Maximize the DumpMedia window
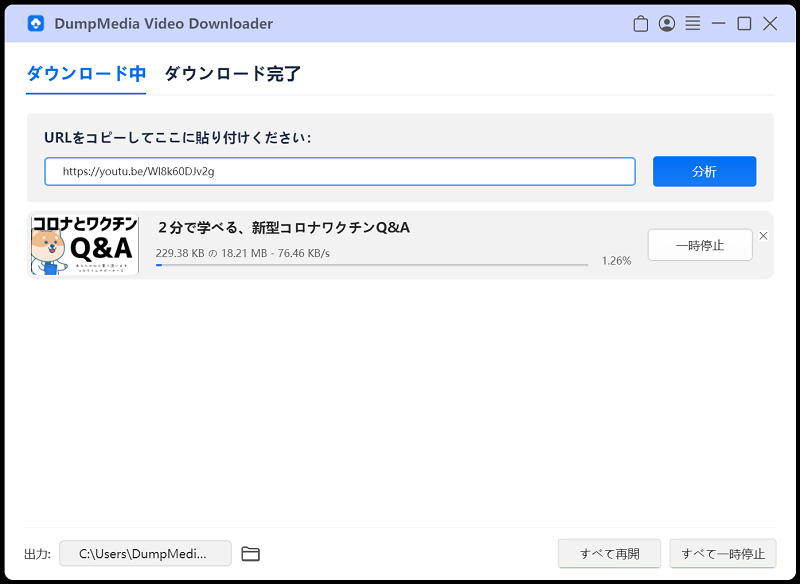800x584 pixels. (744, 23)
